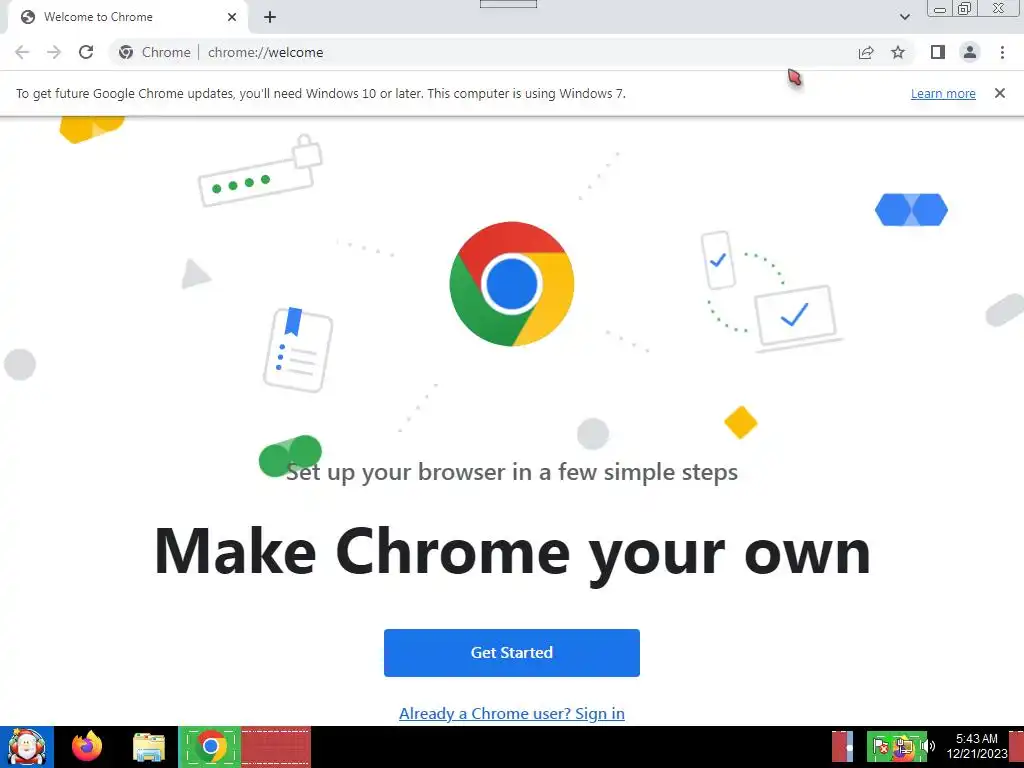Click the Get Started button
The width and height of the screenshot is (1024, 768).
pos(511,652)
